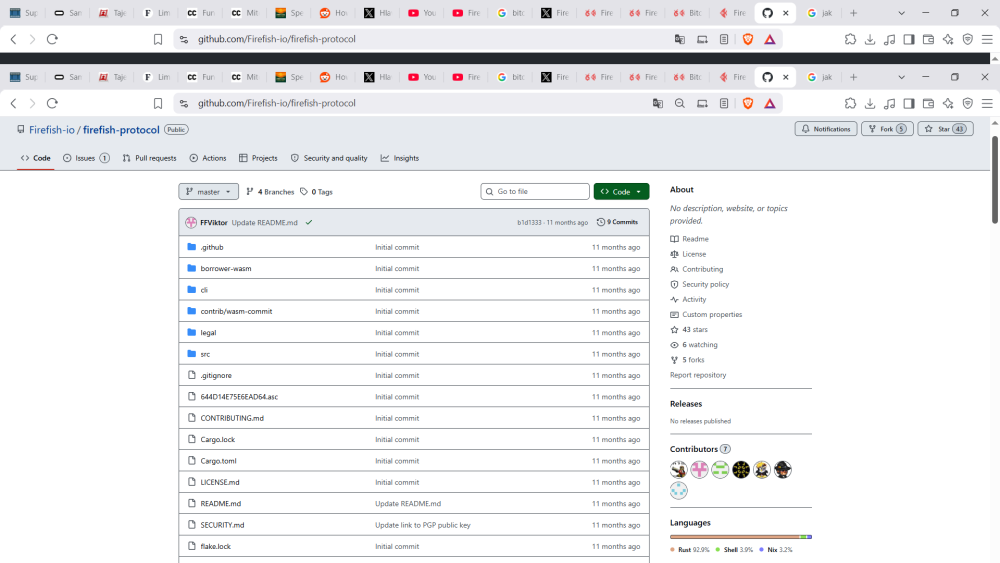
Task: Switch to the Issues tab
Action: (x=86, y=158)
